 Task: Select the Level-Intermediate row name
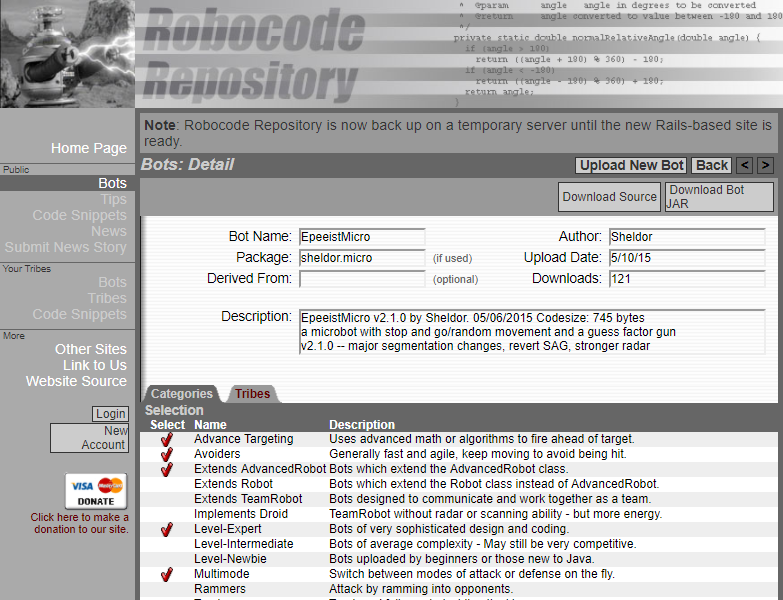(x=244, y=544)
